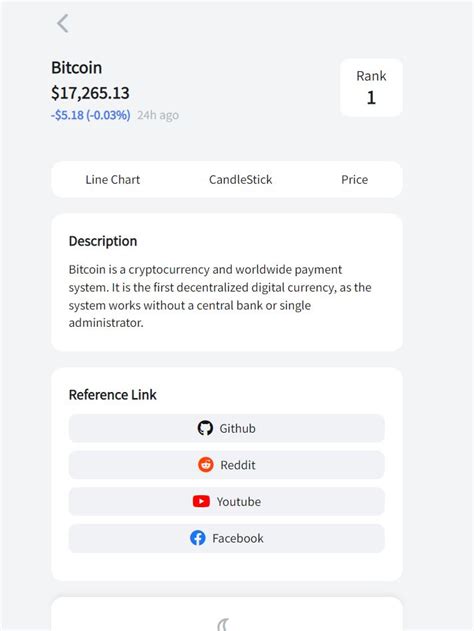
Task: Click the GitHub octocat logo icon
Action: point(205,428)
